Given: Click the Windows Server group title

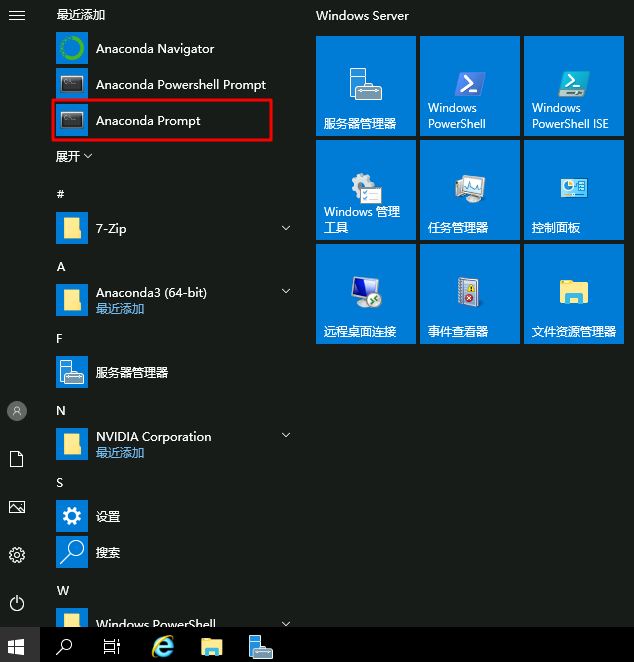Looking at the screenshot, I should tap(362, 16).
